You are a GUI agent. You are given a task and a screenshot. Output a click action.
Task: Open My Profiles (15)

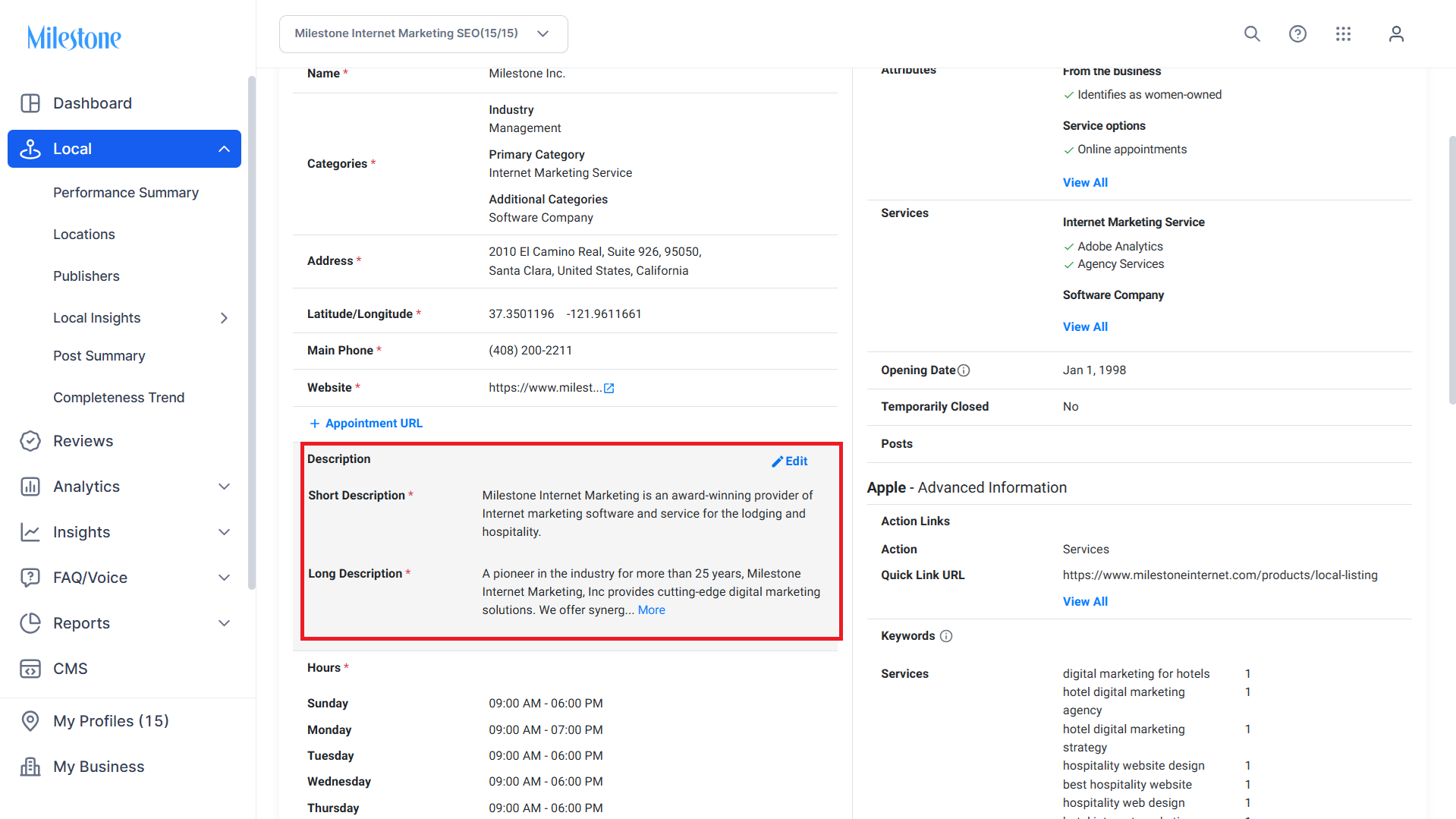click(111, 721)
